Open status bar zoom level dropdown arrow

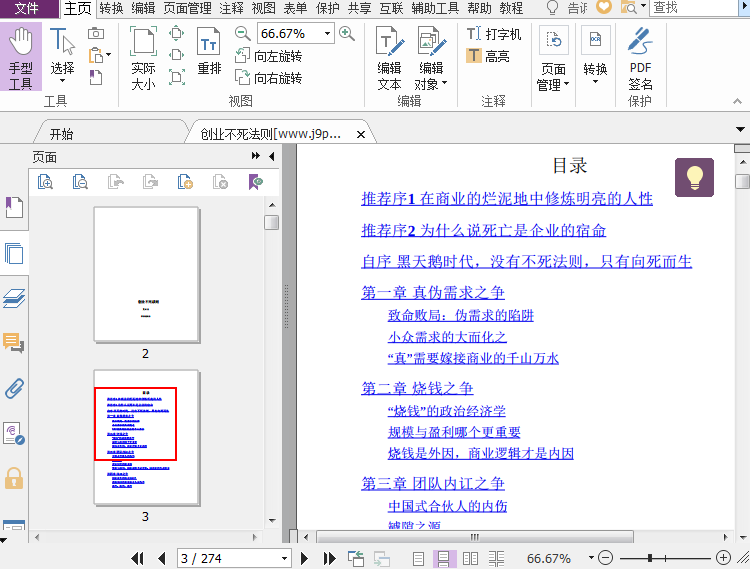point(591,558)
